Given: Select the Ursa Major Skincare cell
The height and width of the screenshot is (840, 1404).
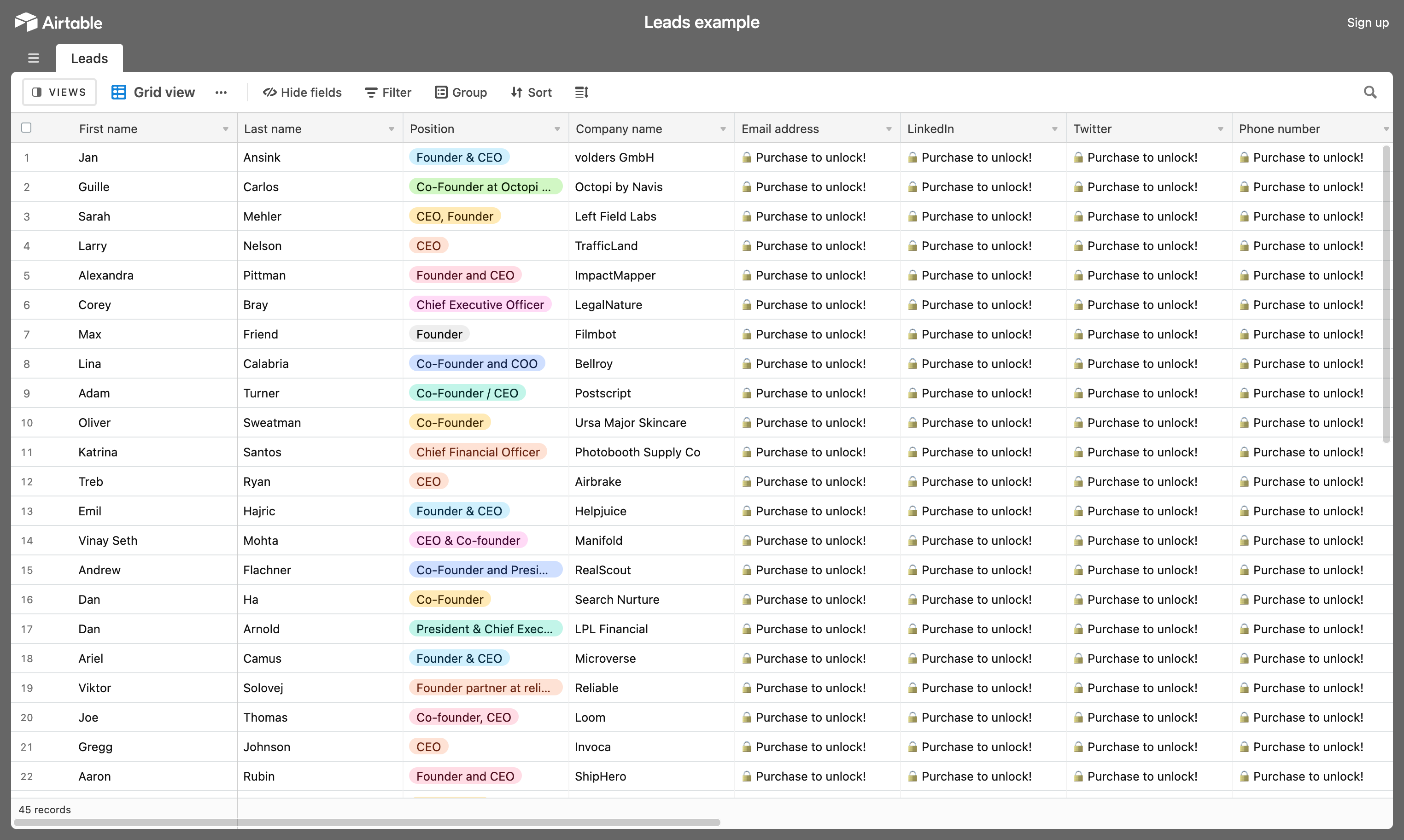Looking at the screenshot, I should click(652, 422).
